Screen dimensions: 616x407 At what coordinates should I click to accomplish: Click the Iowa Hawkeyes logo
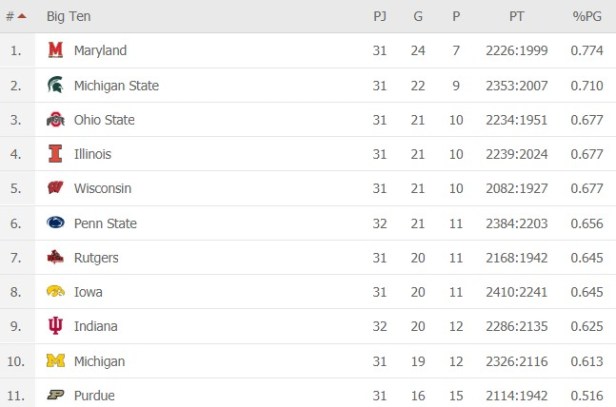(55, 292)
